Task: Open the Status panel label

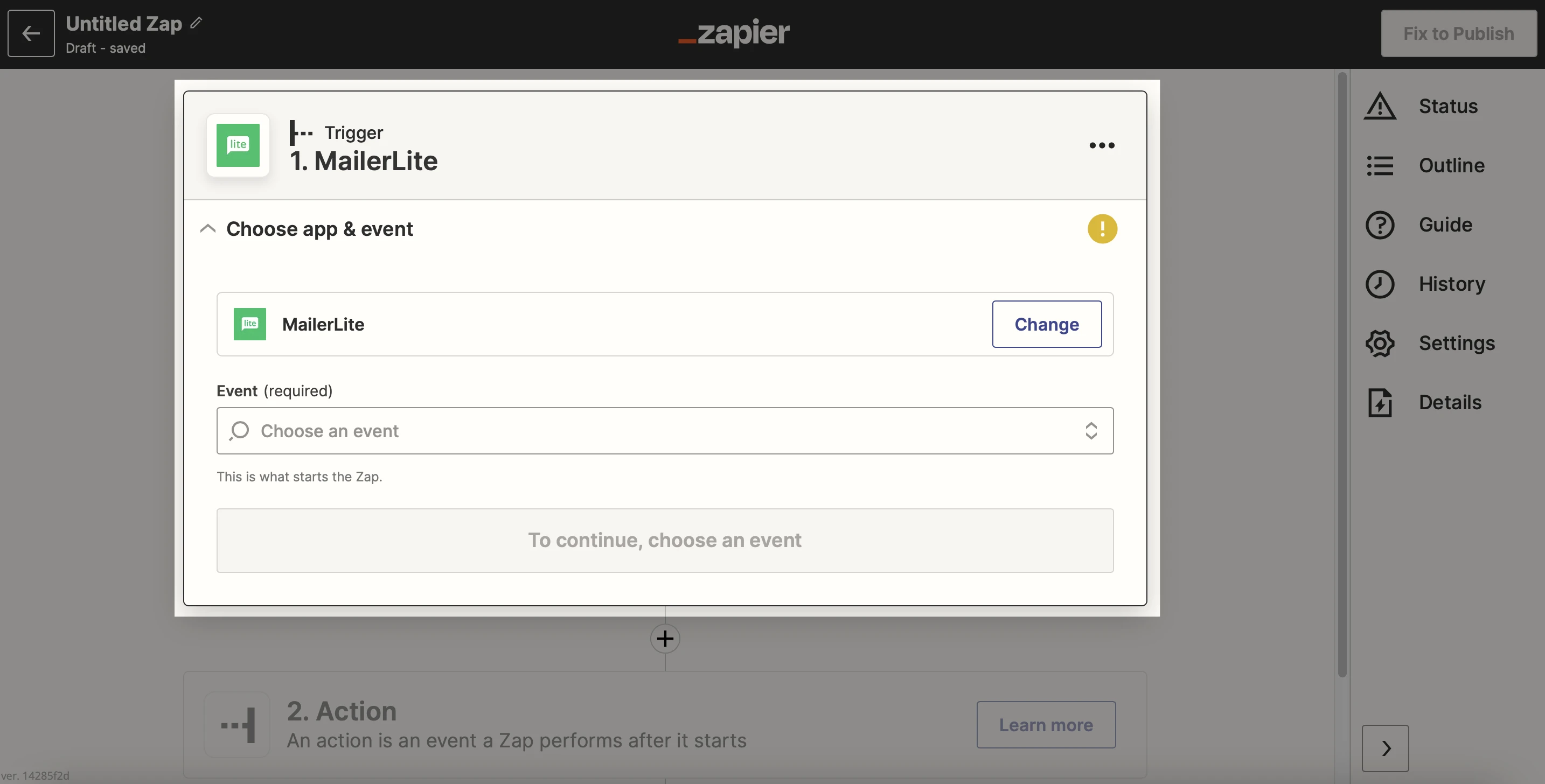Action: (x=1448, y=106)
